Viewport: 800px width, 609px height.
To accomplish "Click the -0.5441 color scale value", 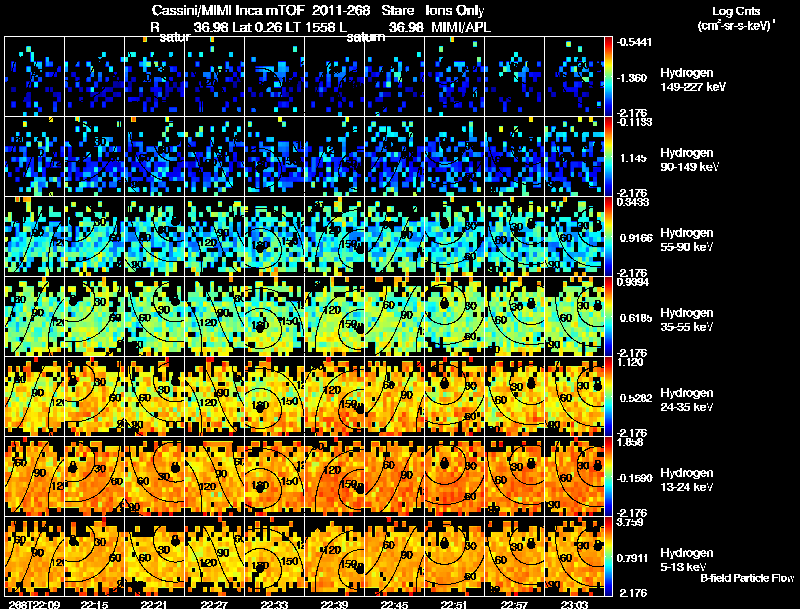I will [634, 42].
